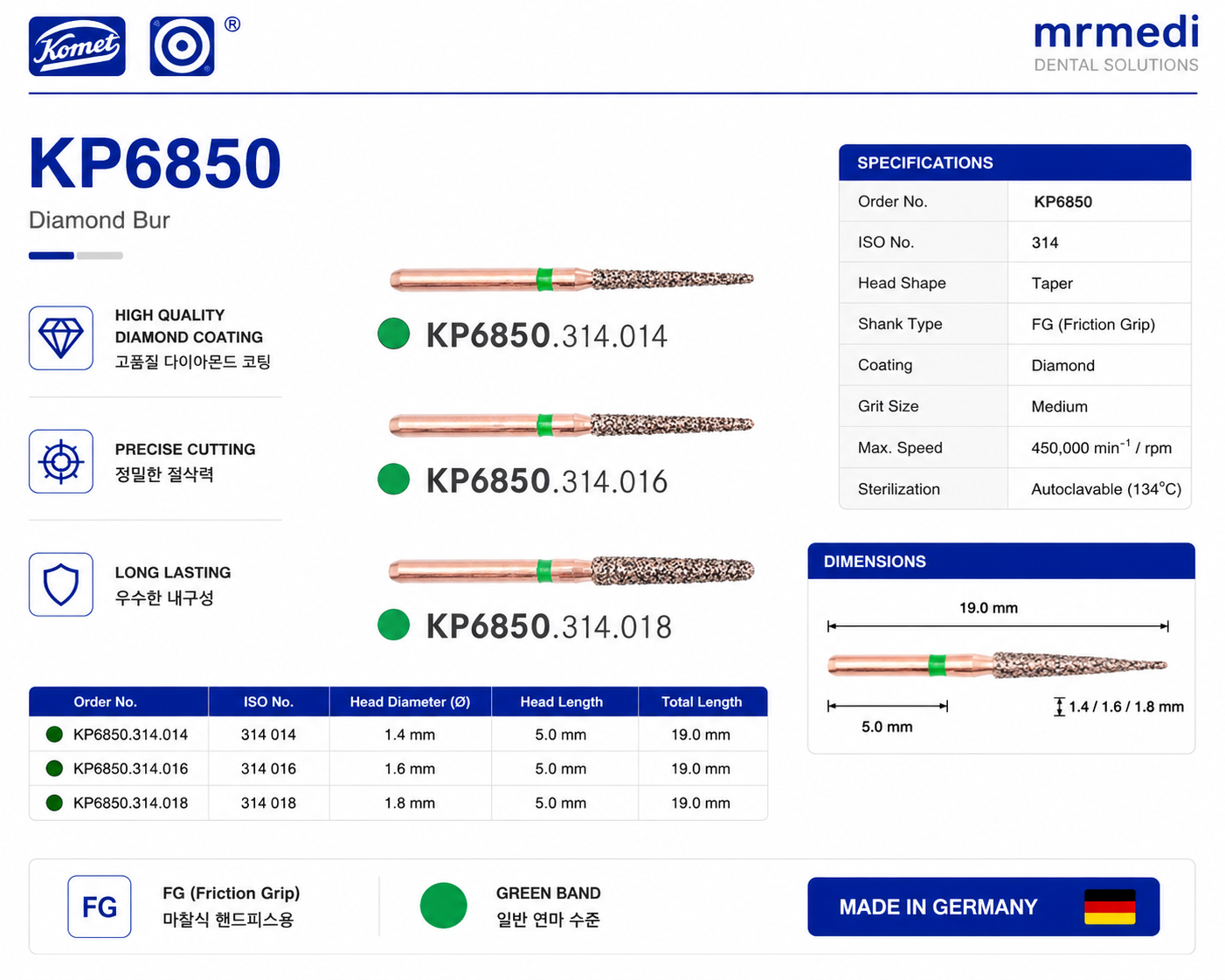The height and width of the screenshot is (980, 1225).
Task: Click the Head Diameter column header
Action: point(410,701)
